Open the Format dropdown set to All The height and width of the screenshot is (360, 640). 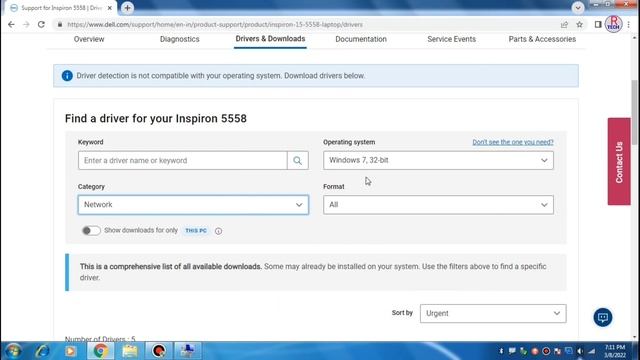pos(438,204)
